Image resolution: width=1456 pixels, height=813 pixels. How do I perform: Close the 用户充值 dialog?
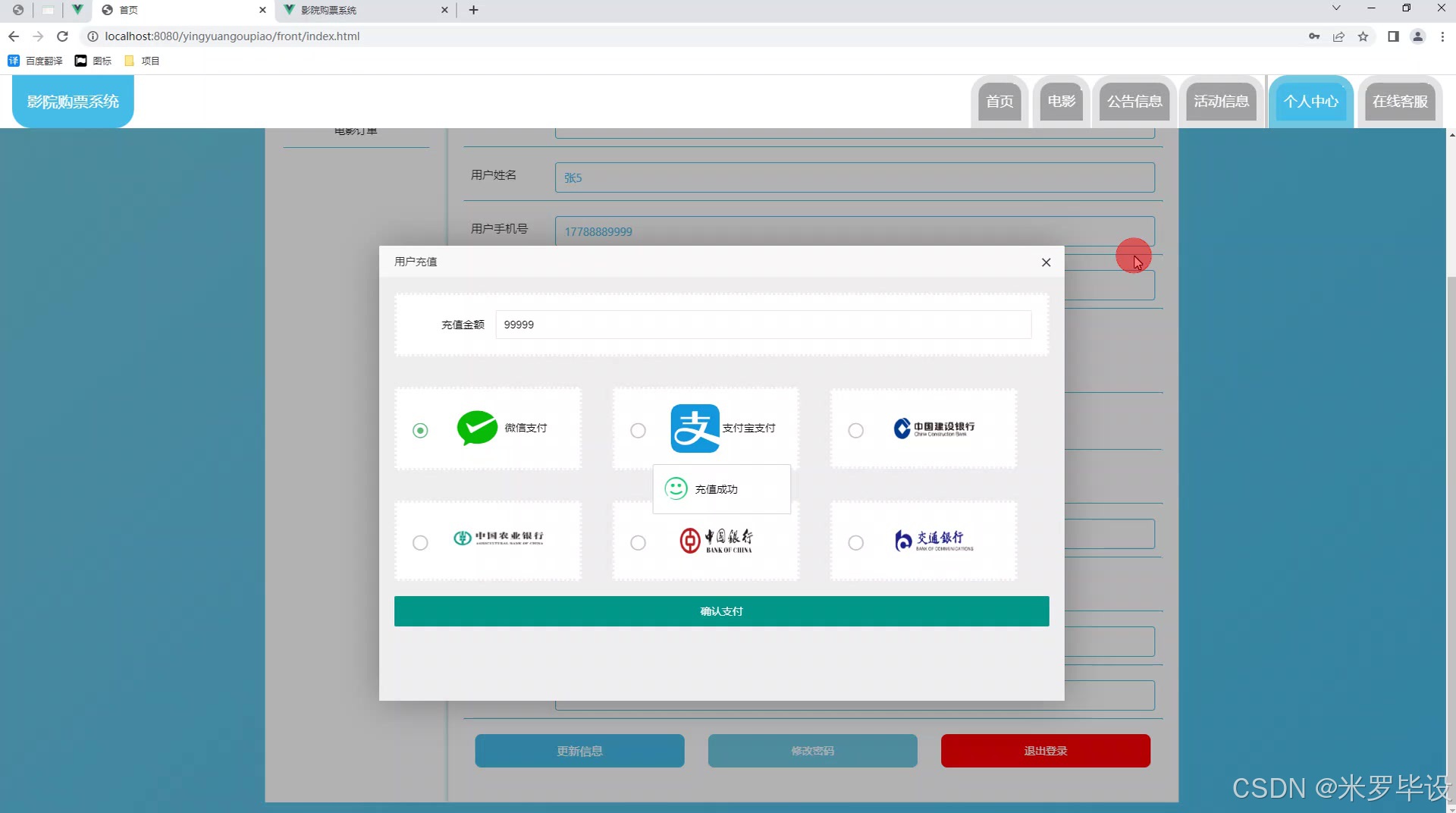click(x=1046, y=262)
